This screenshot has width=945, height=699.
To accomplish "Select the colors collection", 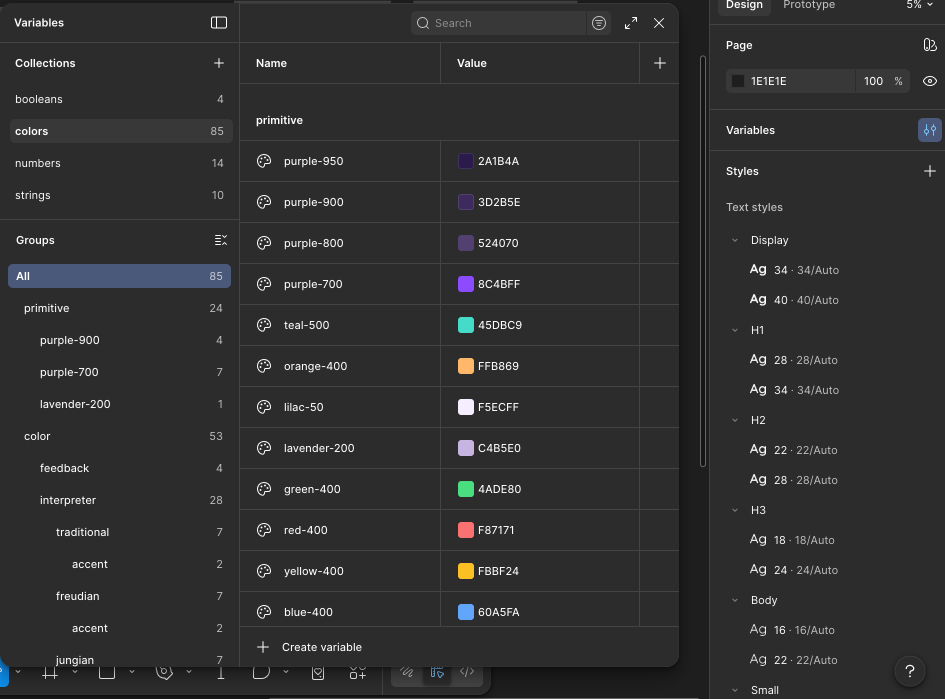I will point(121,131).
